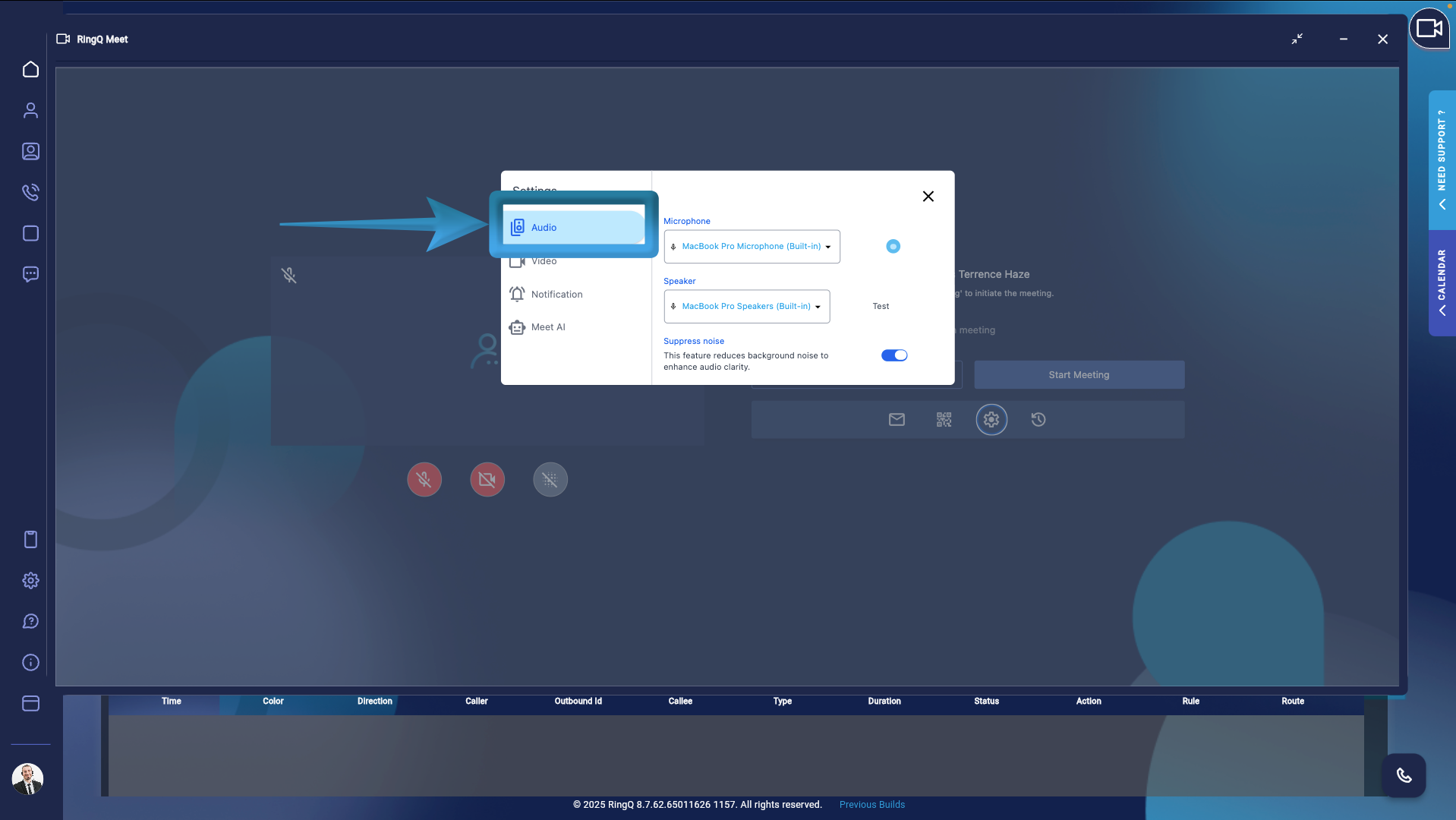Disable the Suppress noise toggle
This screenshot has height=820, width=1456.
[x=894, y=355]
